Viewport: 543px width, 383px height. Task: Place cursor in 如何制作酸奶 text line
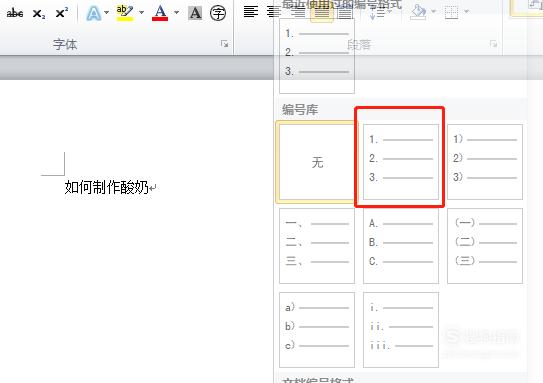pyautogui.click(x=107, y=187)
